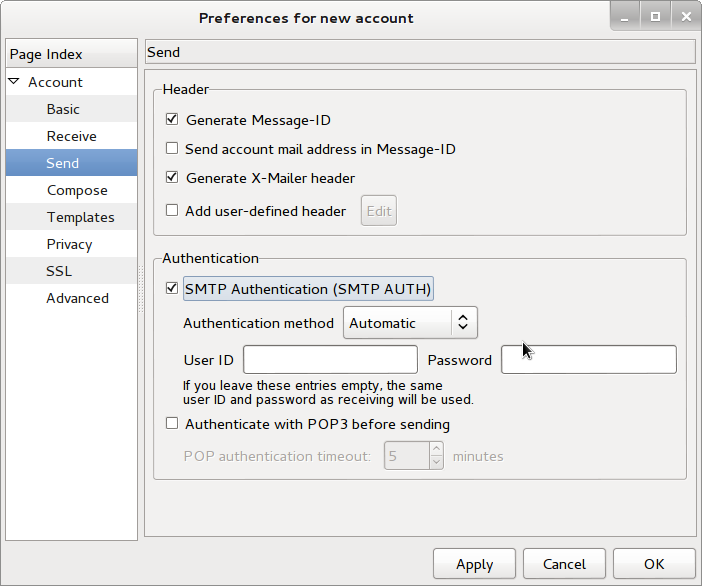This screenshot has width=702, height=586.
Task: Enable Authenticate with POP3 before sending
Action: [172, 424]
